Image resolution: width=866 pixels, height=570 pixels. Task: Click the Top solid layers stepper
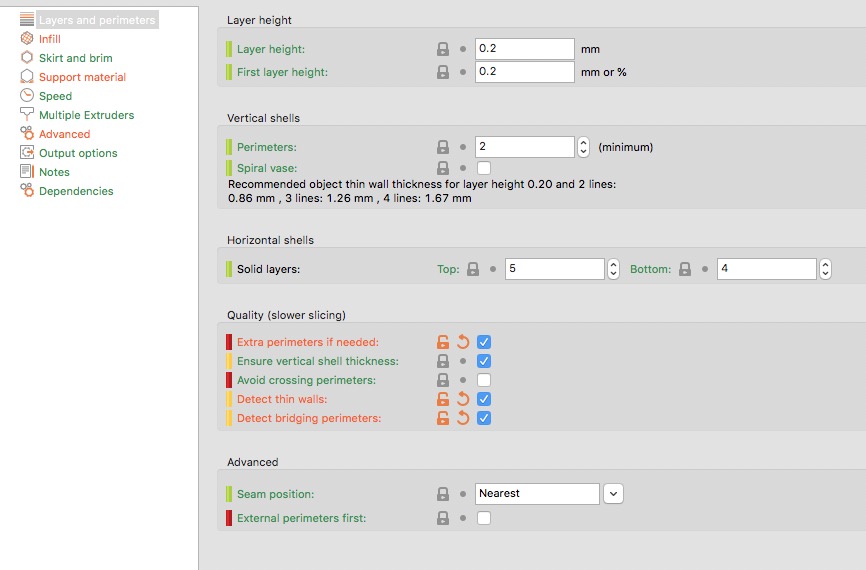(x=614, y=269)
